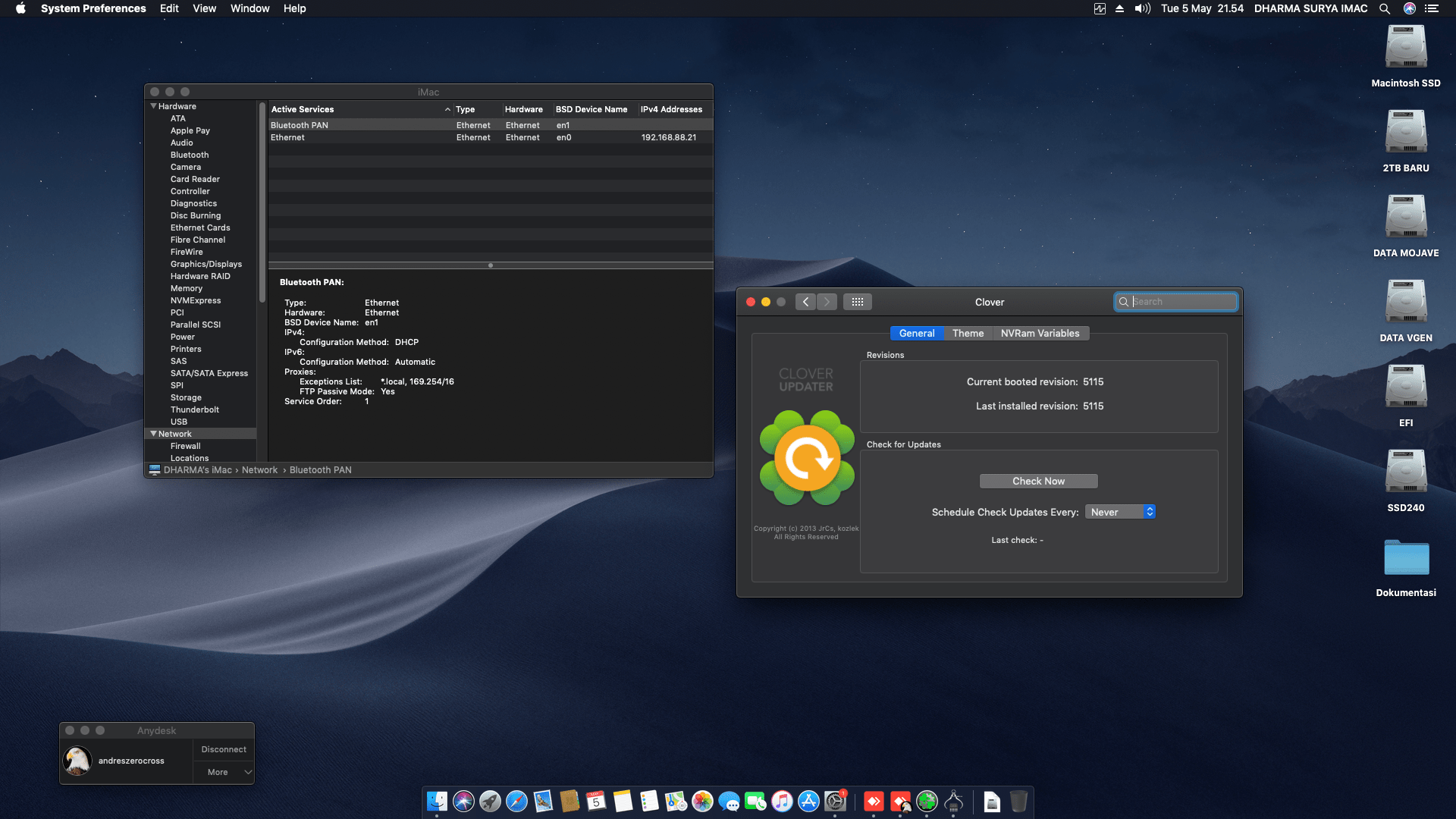Open Apple menu

coord(20,8)
